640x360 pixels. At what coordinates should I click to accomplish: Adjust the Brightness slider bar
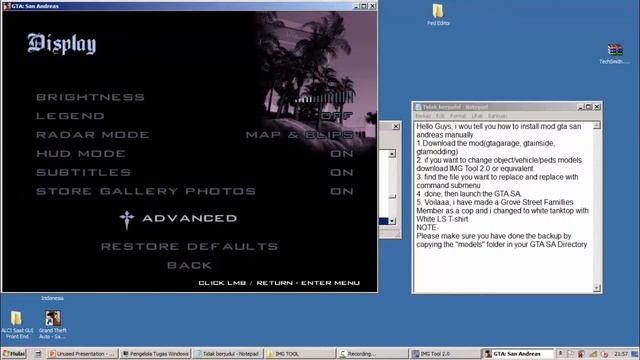(x=324, y=98)
